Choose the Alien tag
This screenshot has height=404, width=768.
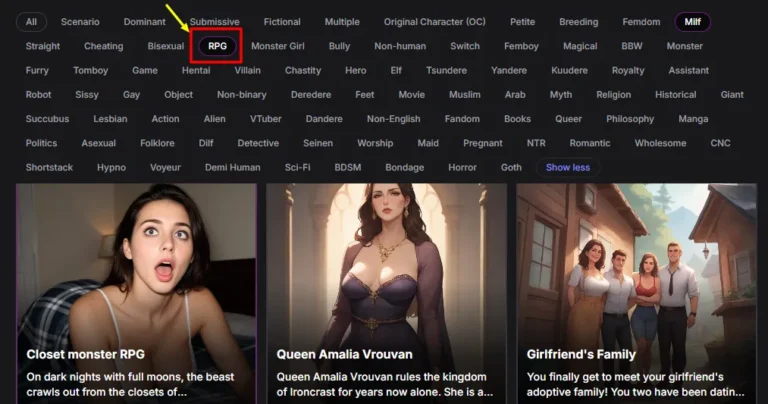[215, 119]
